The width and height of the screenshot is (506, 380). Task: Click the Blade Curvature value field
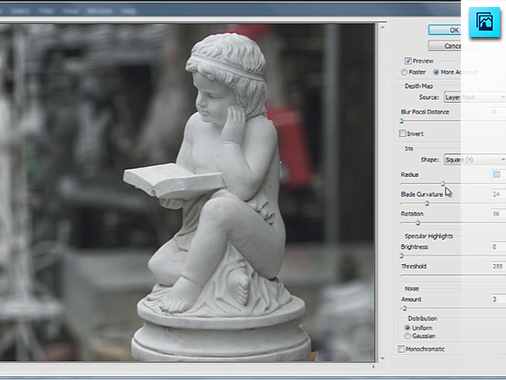[498, 194]
